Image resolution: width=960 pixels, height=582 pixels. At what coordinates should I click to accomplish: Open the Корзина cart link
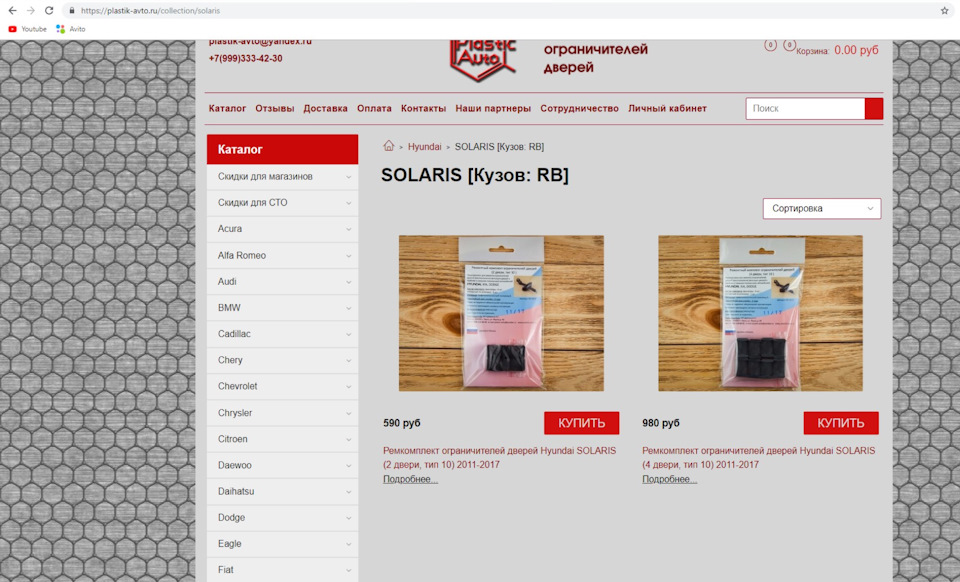point(837,50)
